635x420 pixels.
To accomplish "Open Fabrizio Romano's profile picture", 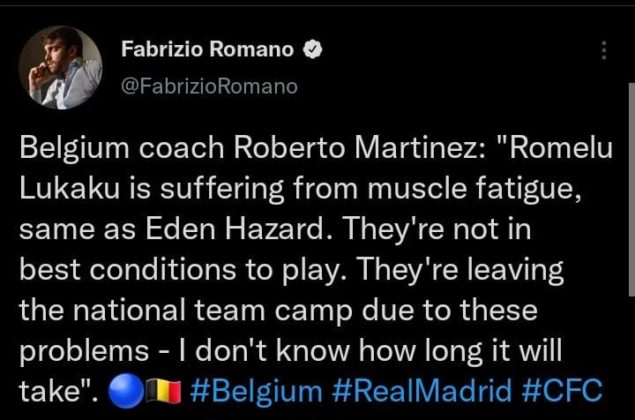I will [60, 68].
